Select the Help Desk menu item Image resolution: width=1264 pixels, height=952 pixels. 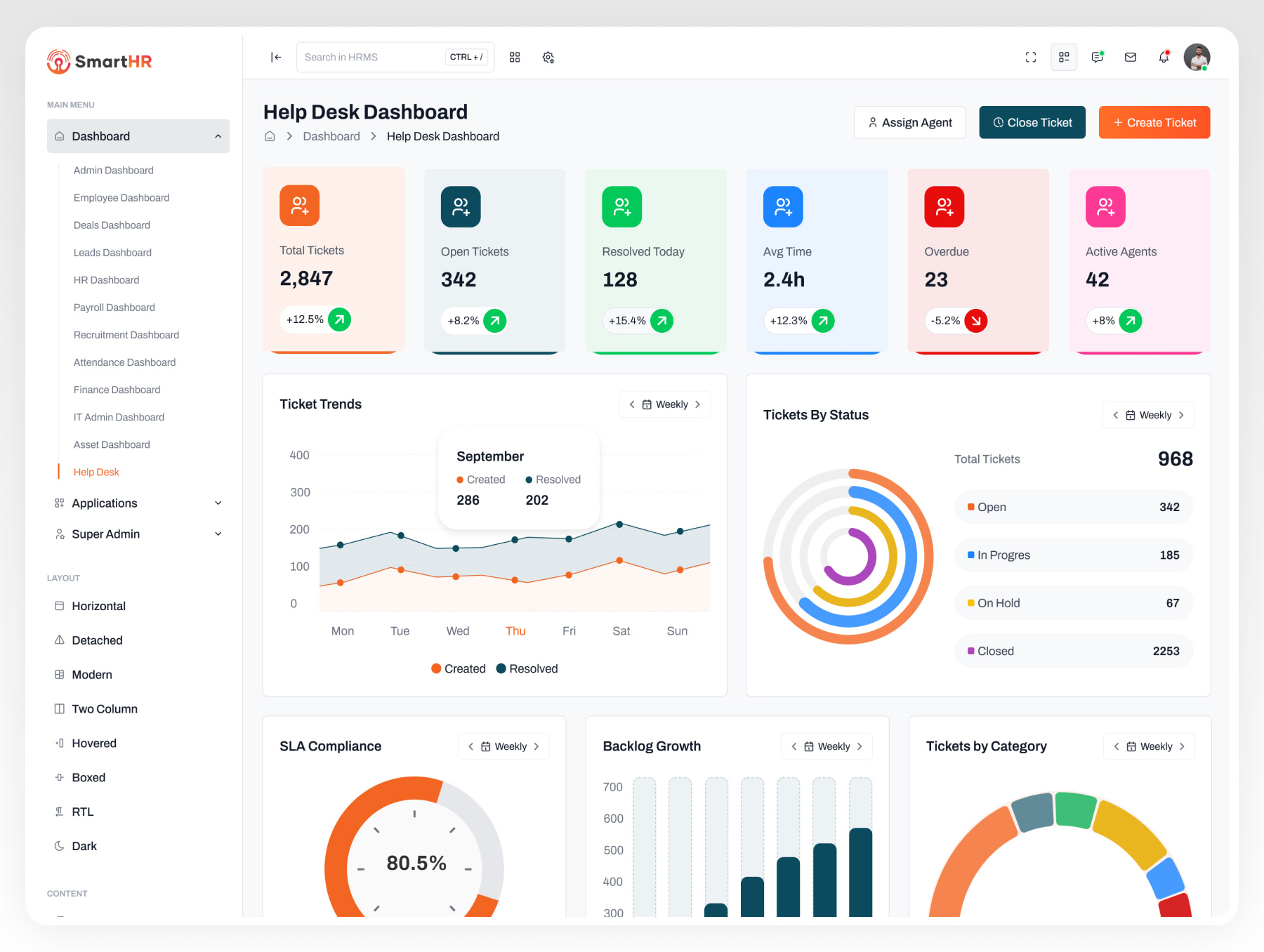pyautogui.click(x=96, y=472)
